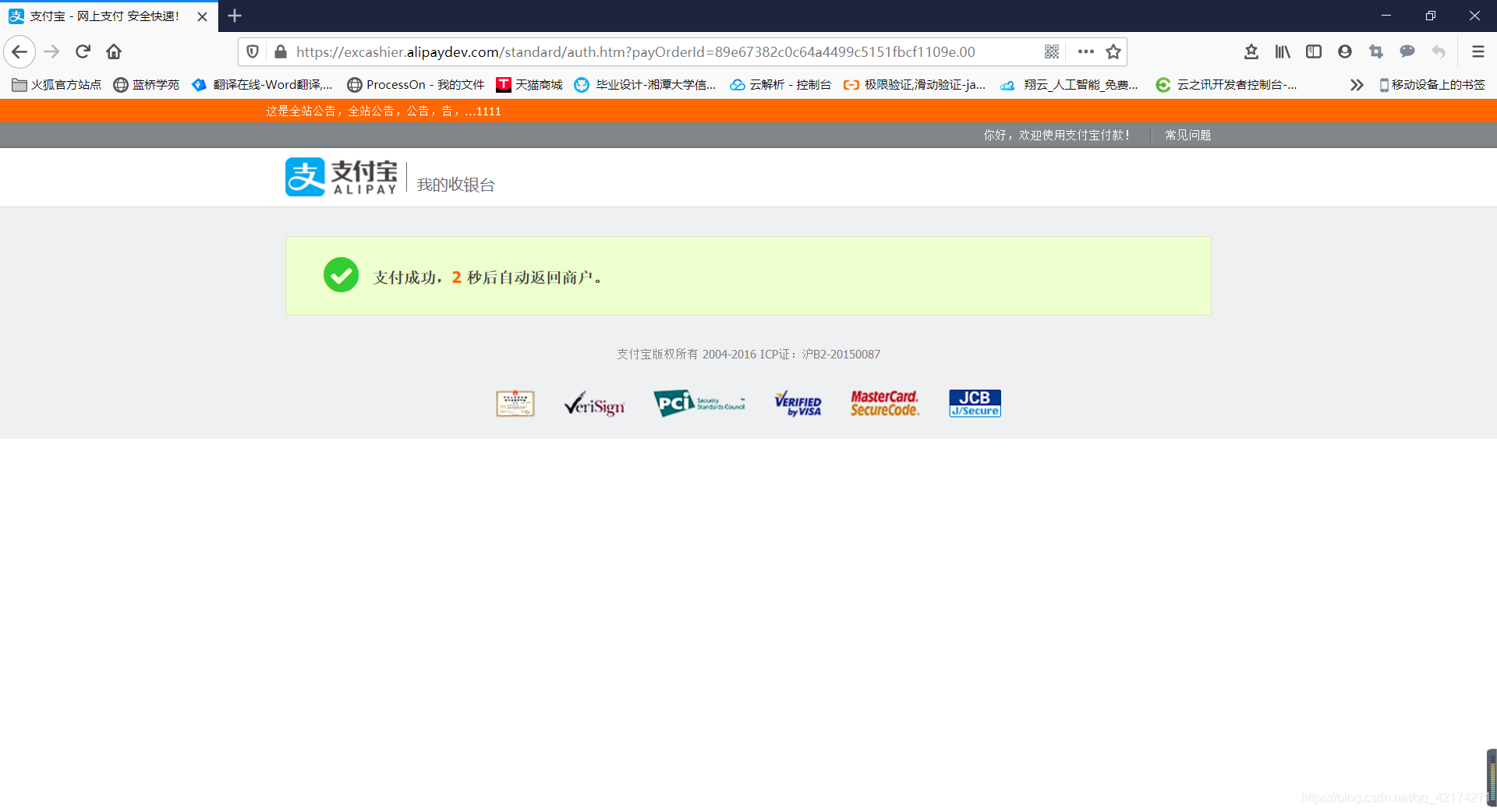Open the tracking protection shield icon
Screen dimensions: 1497x812
253,51
